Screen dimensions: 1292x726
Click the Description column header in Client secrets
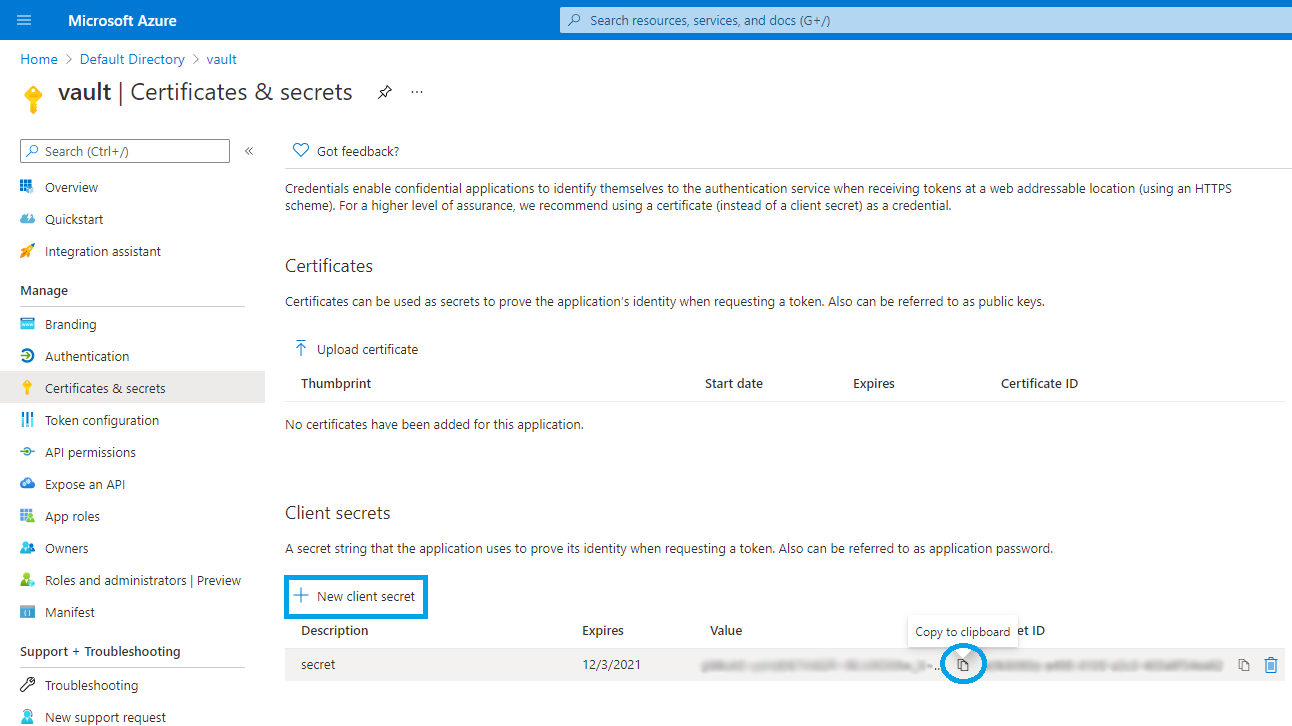(x=335, y=630)
